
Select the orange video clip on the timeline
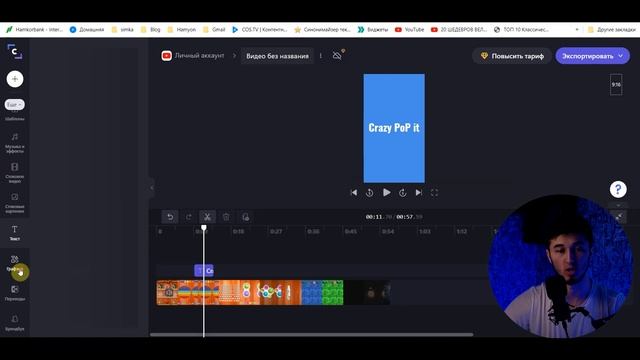pos(229,292)
